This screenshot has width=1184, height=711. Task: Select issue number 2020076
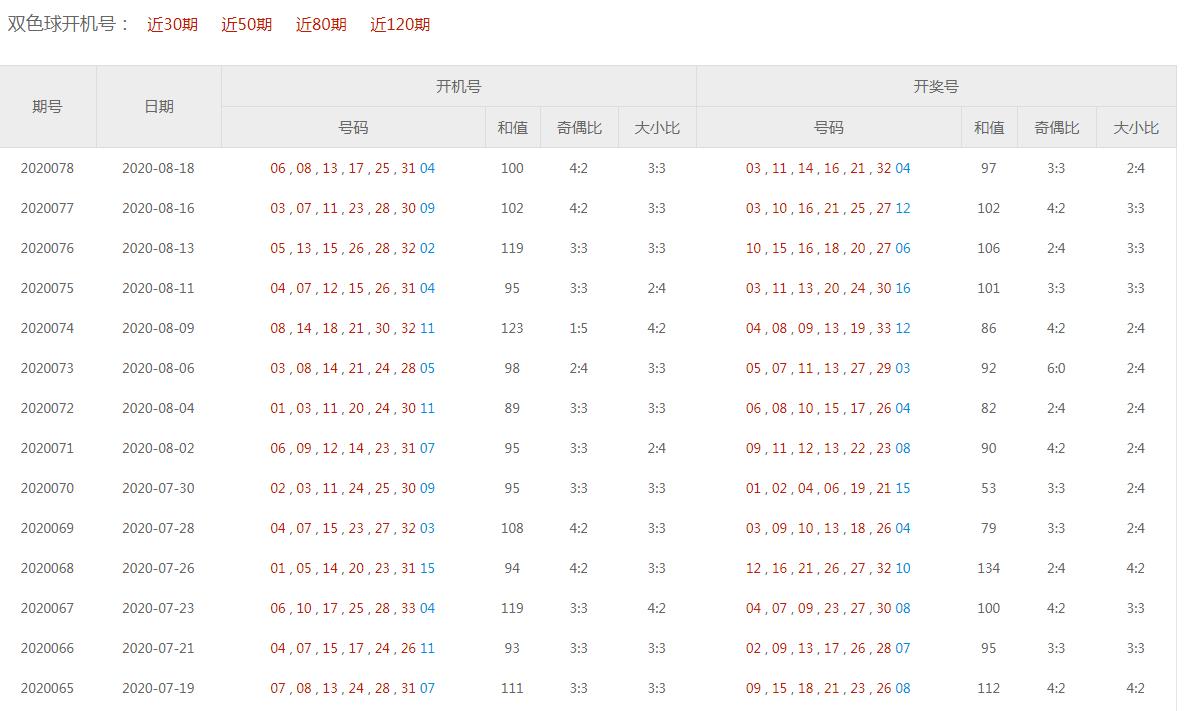pyautogui.click(x=47, y=248)
